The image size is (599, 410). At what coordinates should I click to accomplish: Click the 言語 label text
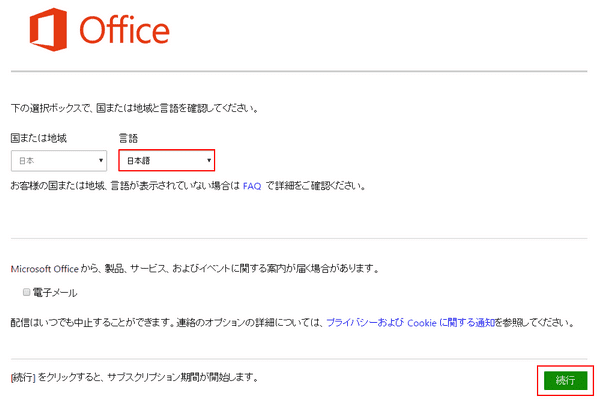point(128,138)
